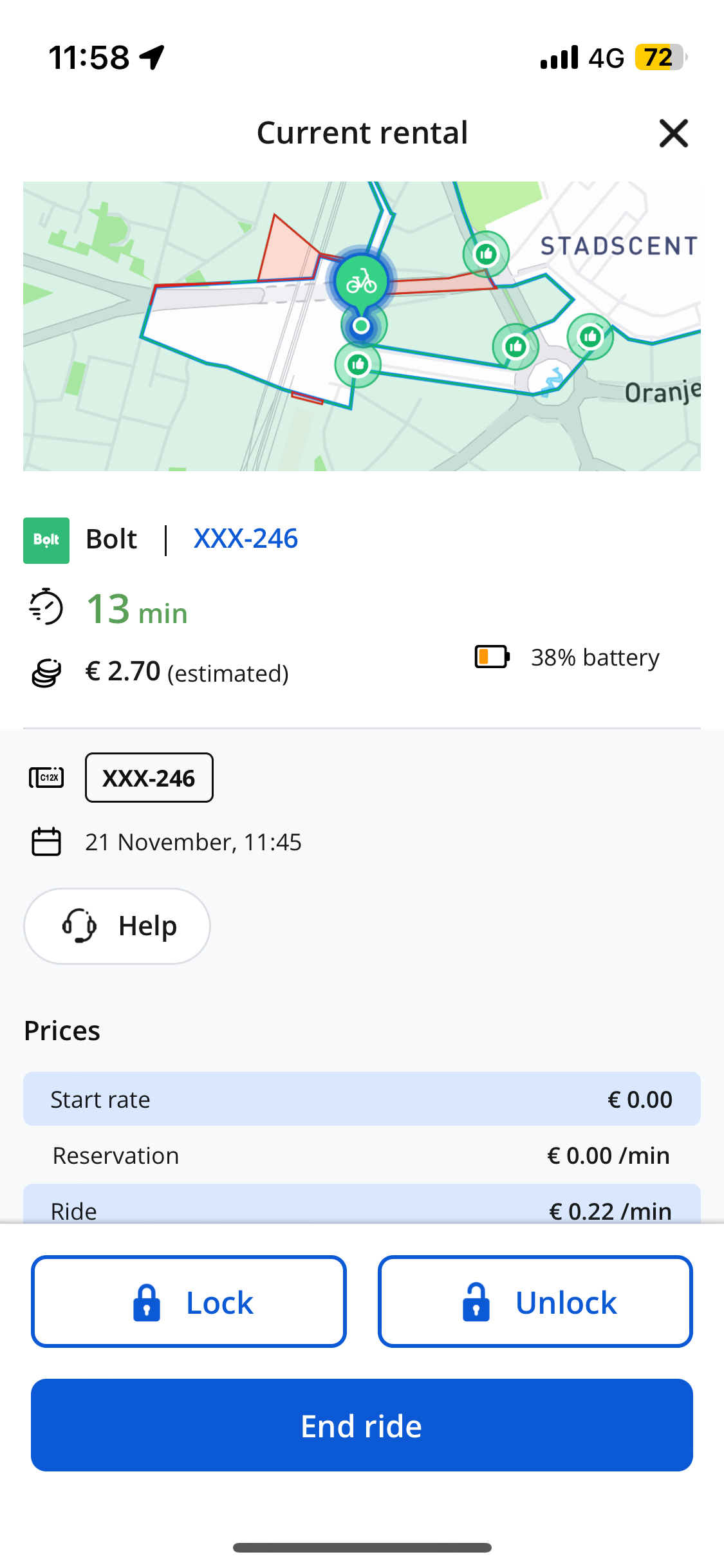Tap the boxed XXX-246 plate number

click(149, 778)
